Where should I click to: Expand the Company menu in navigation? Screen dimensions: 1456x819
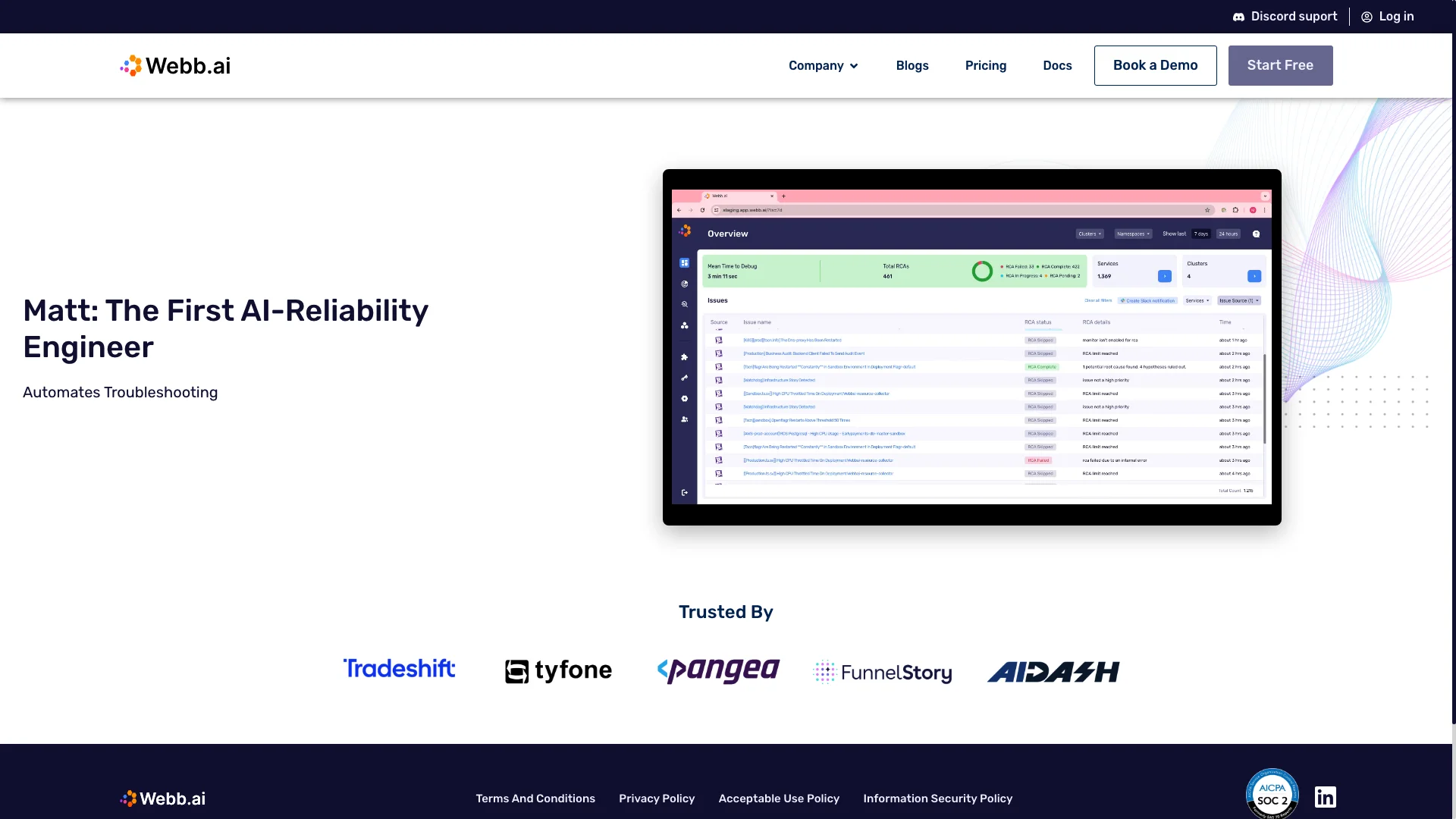[822, 65]
